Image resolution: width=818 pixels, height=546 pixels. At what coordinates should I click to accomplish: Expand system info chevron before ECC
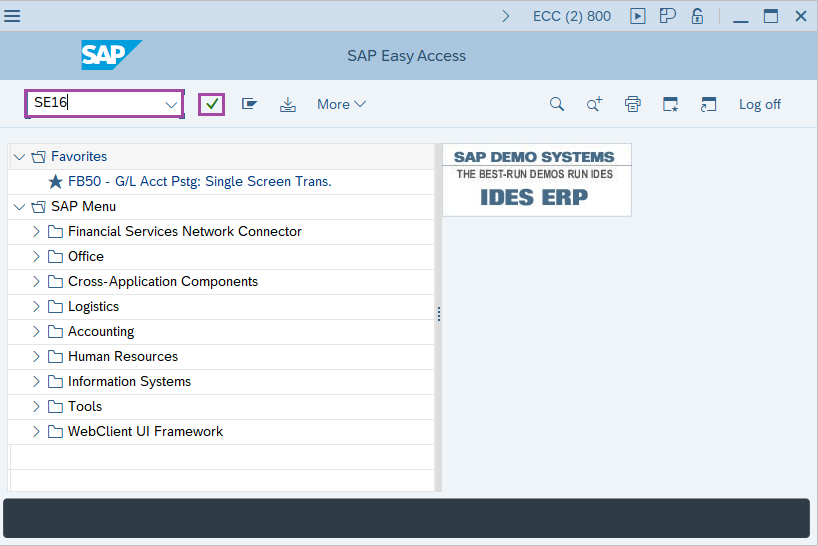point(506,16)
